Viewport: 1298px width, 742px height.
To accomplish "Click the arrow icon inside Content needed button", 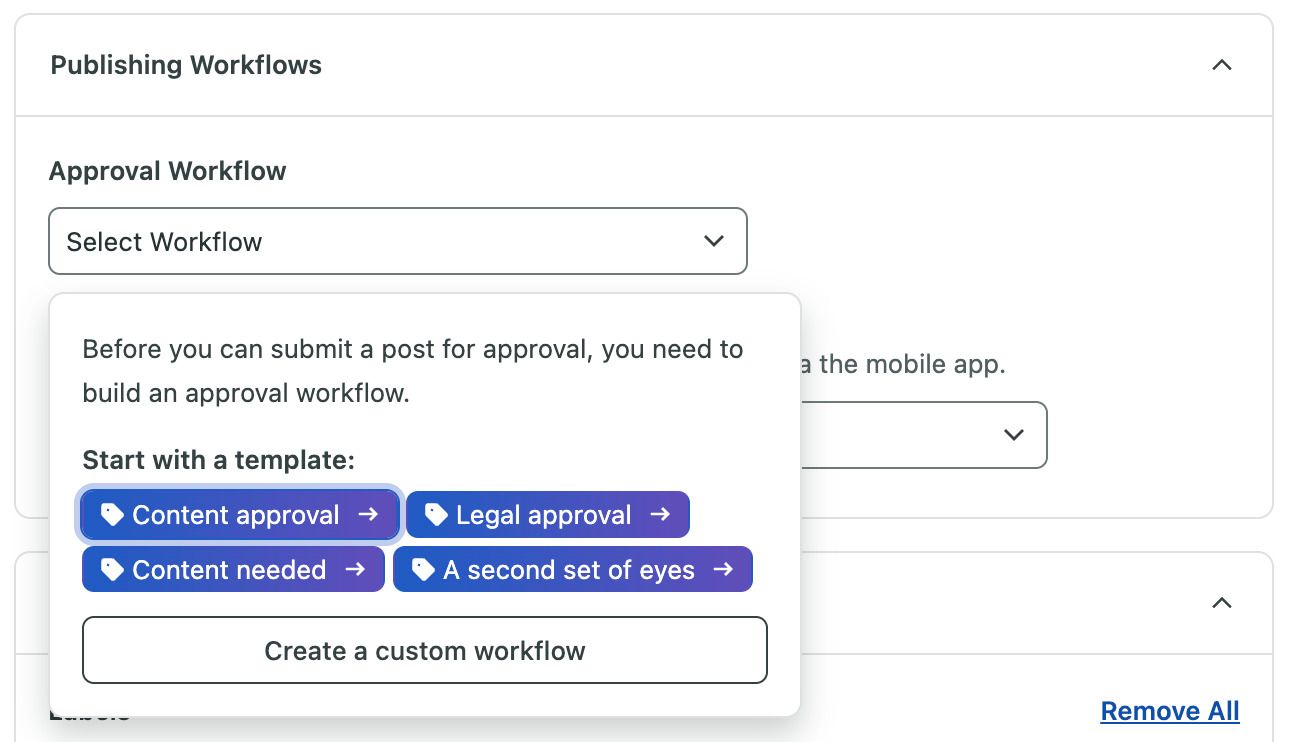I will pos(356,569).
